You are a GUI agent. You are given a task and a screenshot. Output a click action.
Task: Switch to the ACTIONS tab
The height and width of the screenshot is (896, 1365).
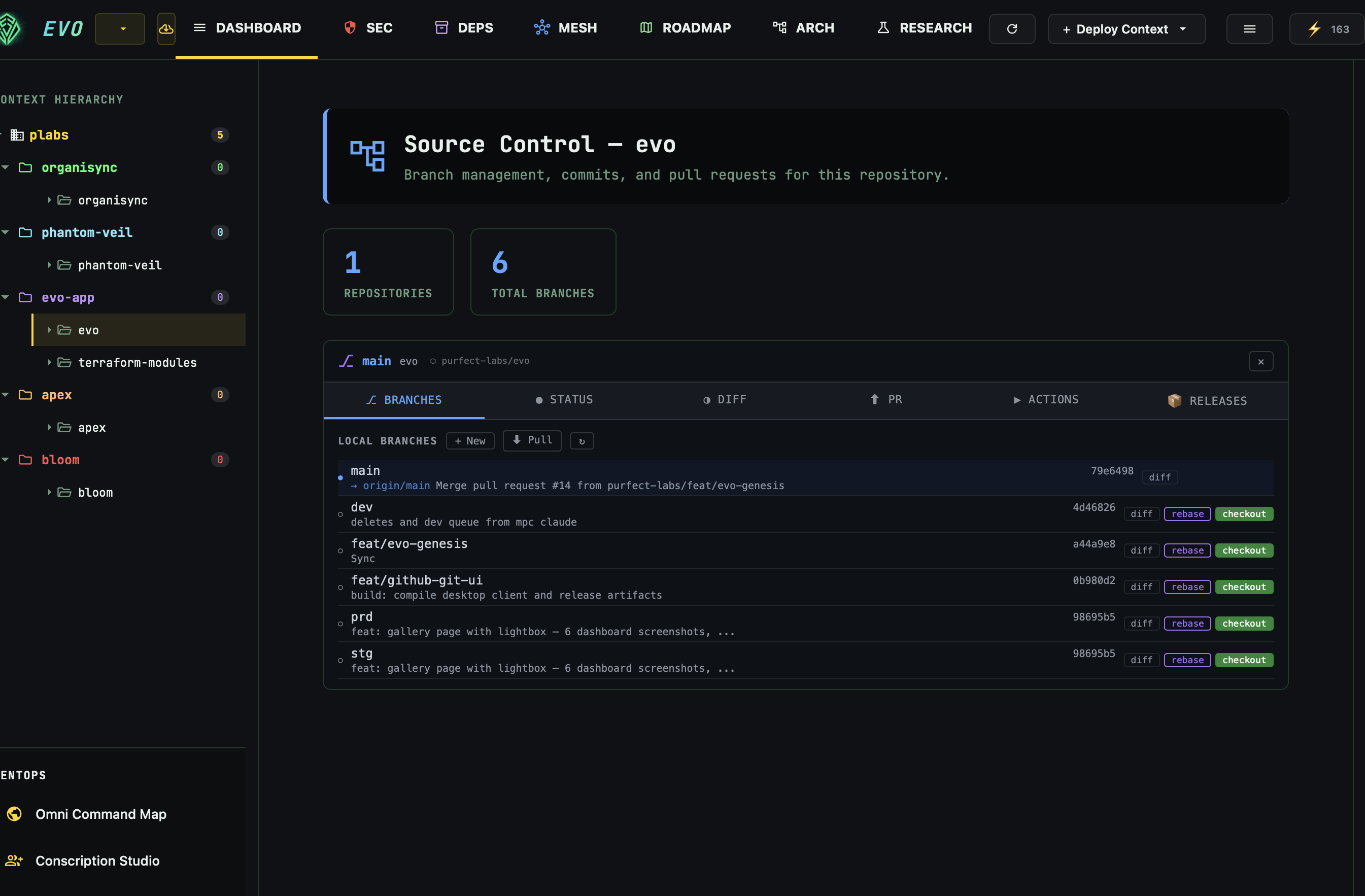point(1046,400)
